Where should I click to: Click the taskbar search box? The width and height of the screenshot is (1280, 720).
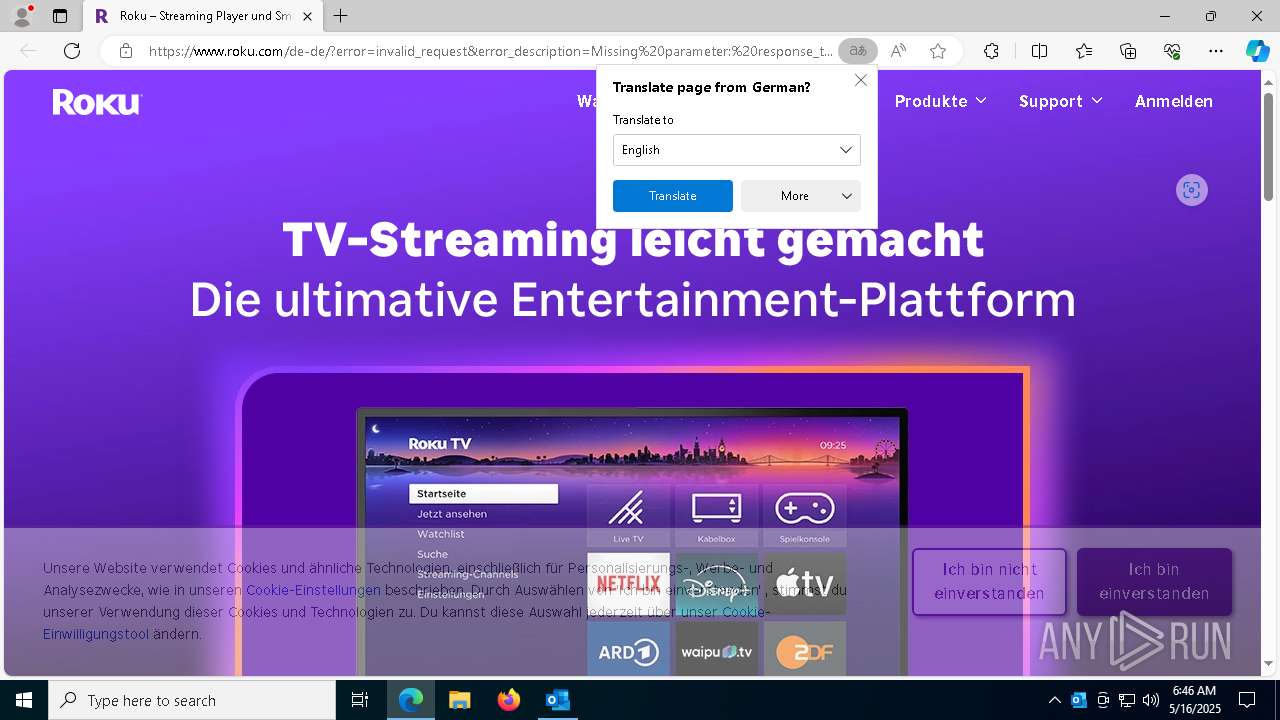point(192,700)
